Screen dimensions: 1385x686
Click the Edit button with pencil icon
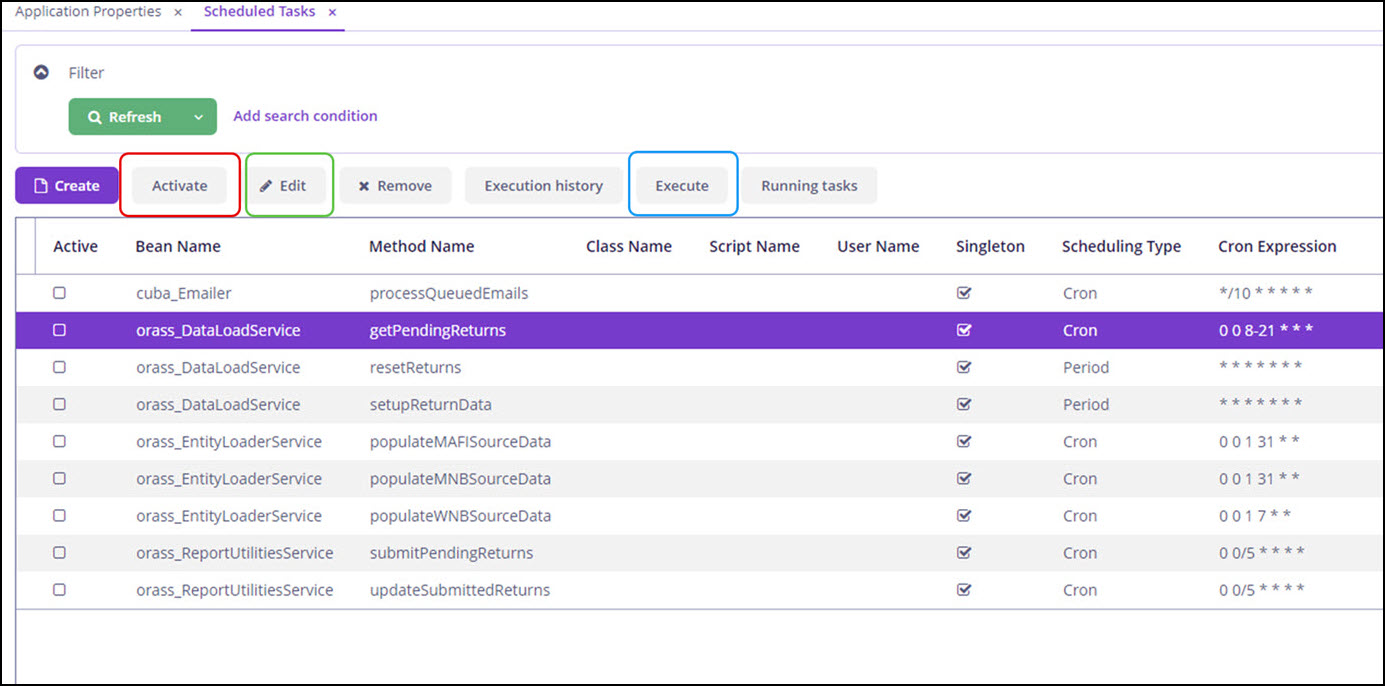point(284,186)
